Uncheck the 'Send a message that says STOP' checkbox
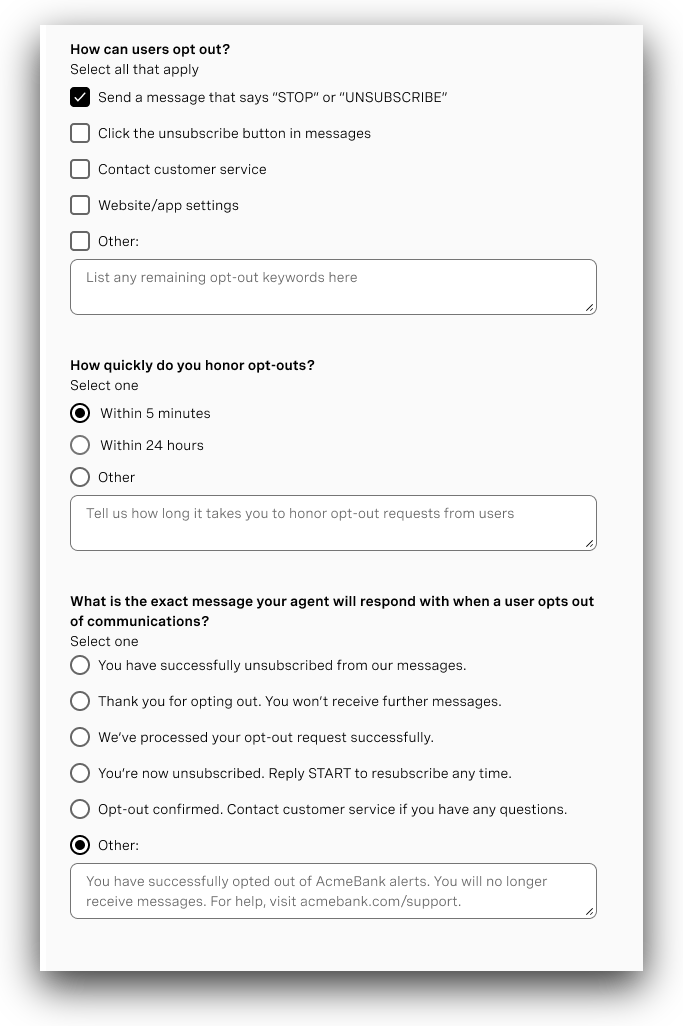The width and height of the screenshot is (683, 1026). (80, 97)
